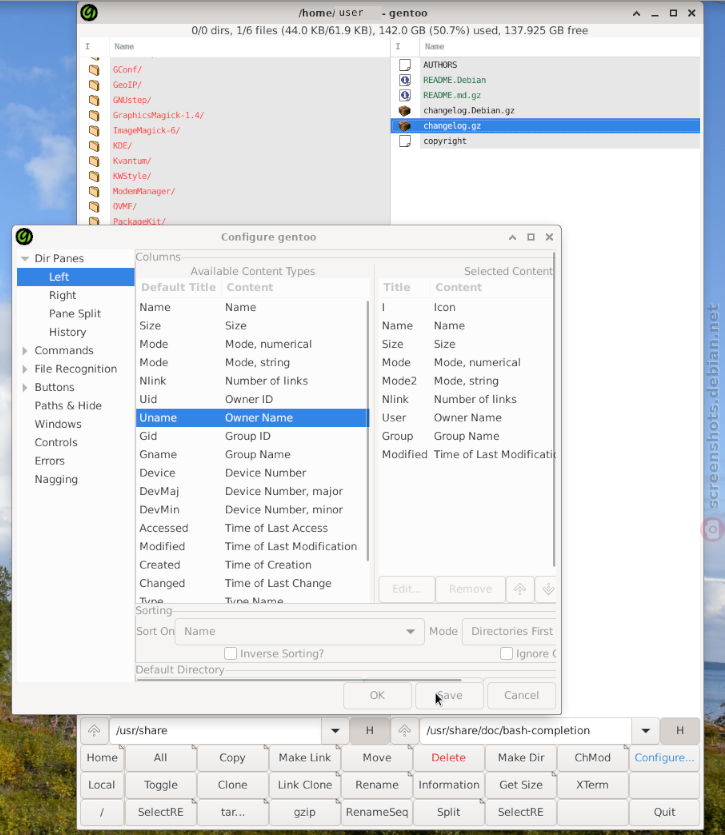Click in the /usr/share path field
Viewport: 725px width, 835px height.
click(x=215, y=731)
